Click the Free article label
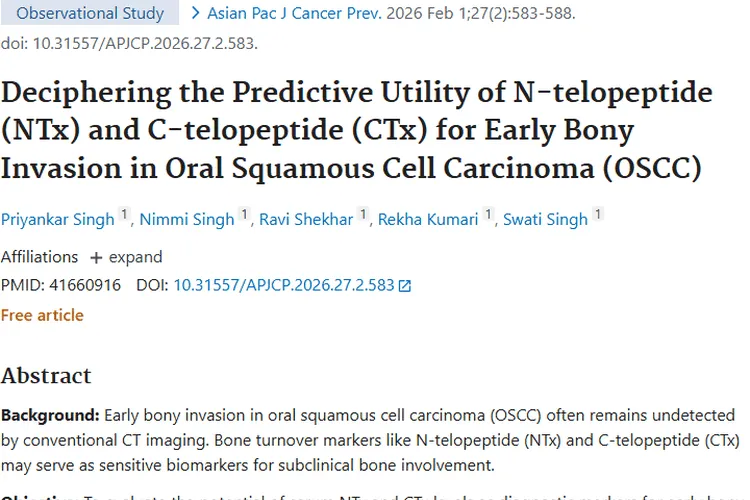This screenshot has height=500, width=750. click(x=42, y=316)
